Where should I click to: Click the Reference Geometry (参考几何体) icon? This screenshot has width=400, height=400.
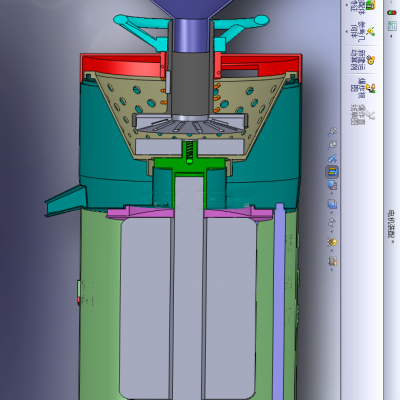[x=370, y=32]
